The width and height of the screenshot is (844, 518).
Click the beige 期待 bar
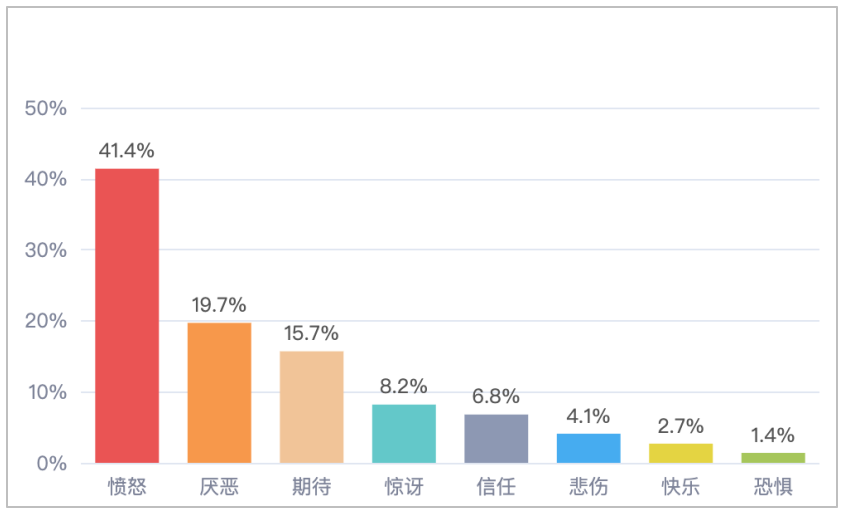point(311,407)
